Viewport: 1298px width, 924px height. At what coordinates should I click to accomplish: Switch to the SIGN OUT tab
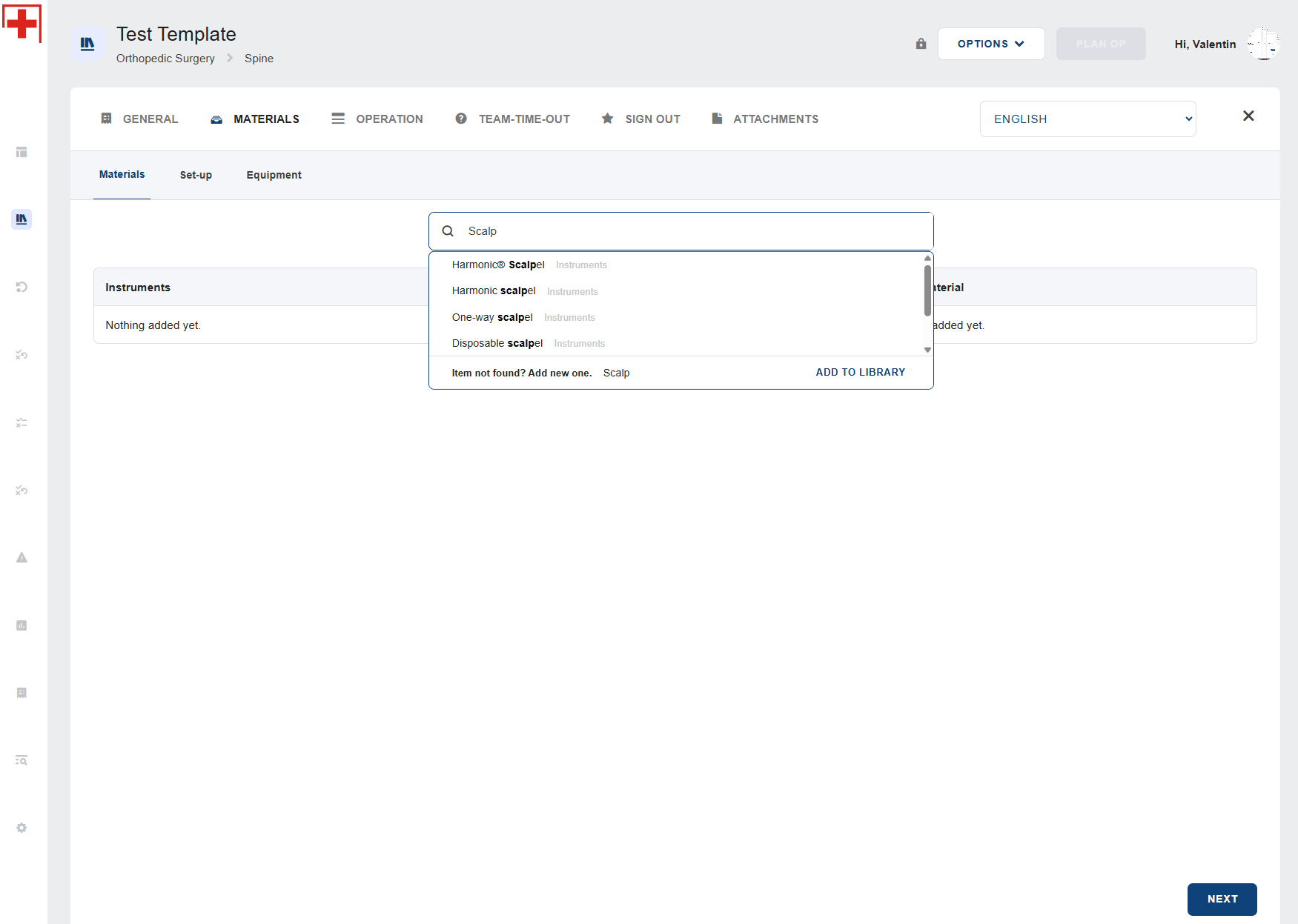(640, 119)
